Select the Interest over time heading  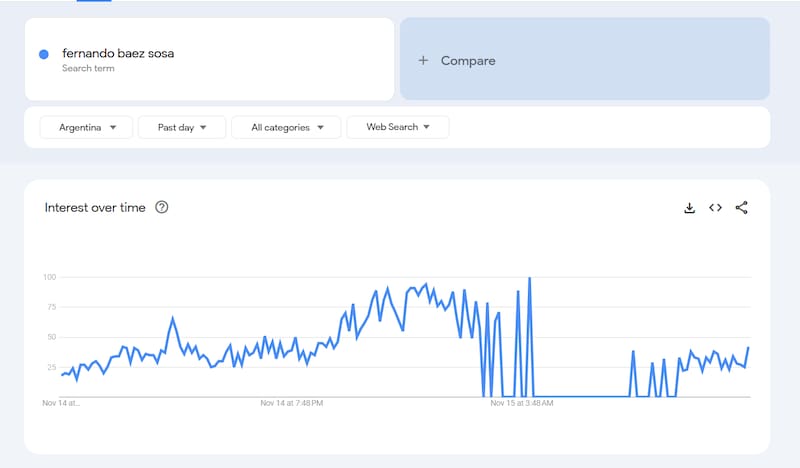[x=95, y=208]
